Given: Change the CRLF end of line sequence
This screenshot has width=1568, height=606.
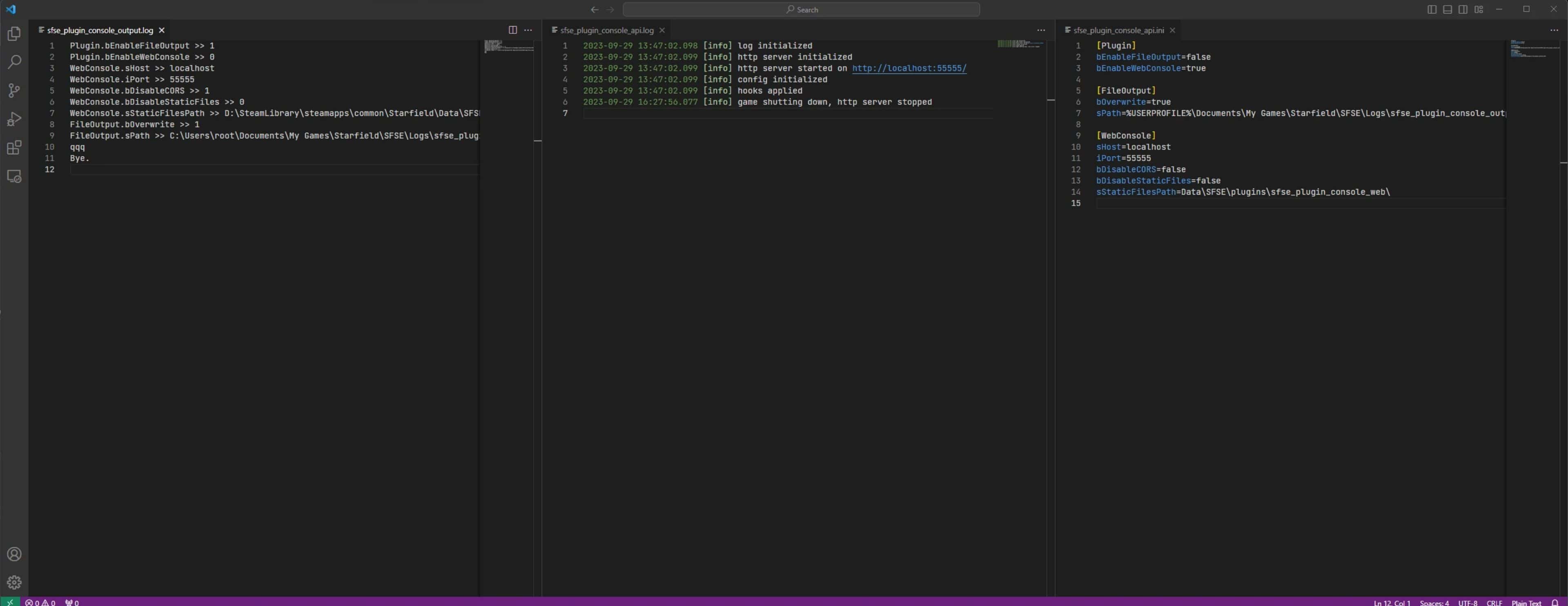Looking at the screenshot, I should click(x=1494, y=602).
